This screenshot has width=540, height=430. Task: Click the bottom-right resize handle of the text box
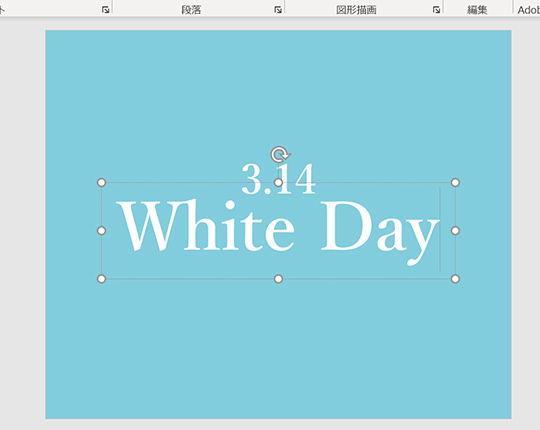(x=455, y=279)
